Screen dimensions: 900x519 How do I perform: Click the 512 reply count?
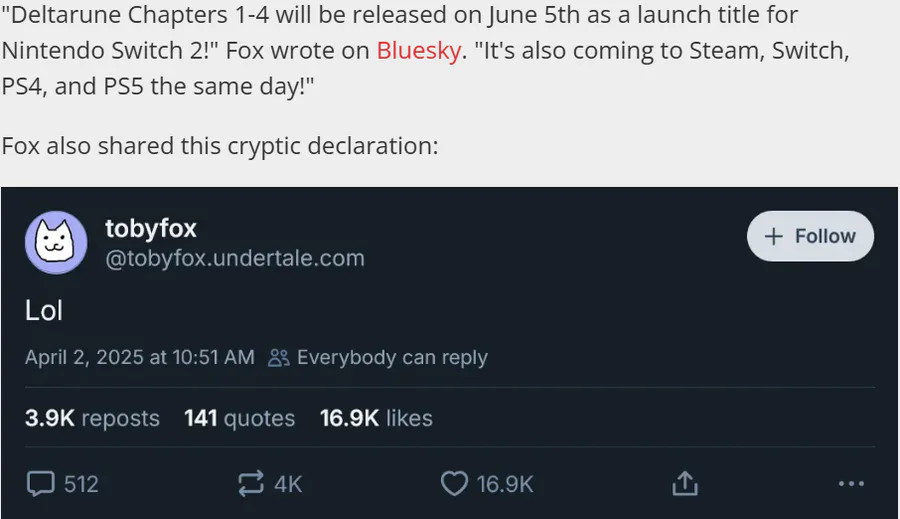coord(81,484)
